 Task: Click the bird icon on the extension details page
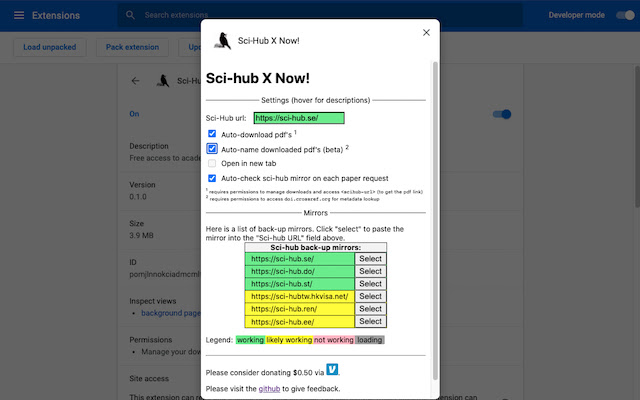click(x=163, y=81)
